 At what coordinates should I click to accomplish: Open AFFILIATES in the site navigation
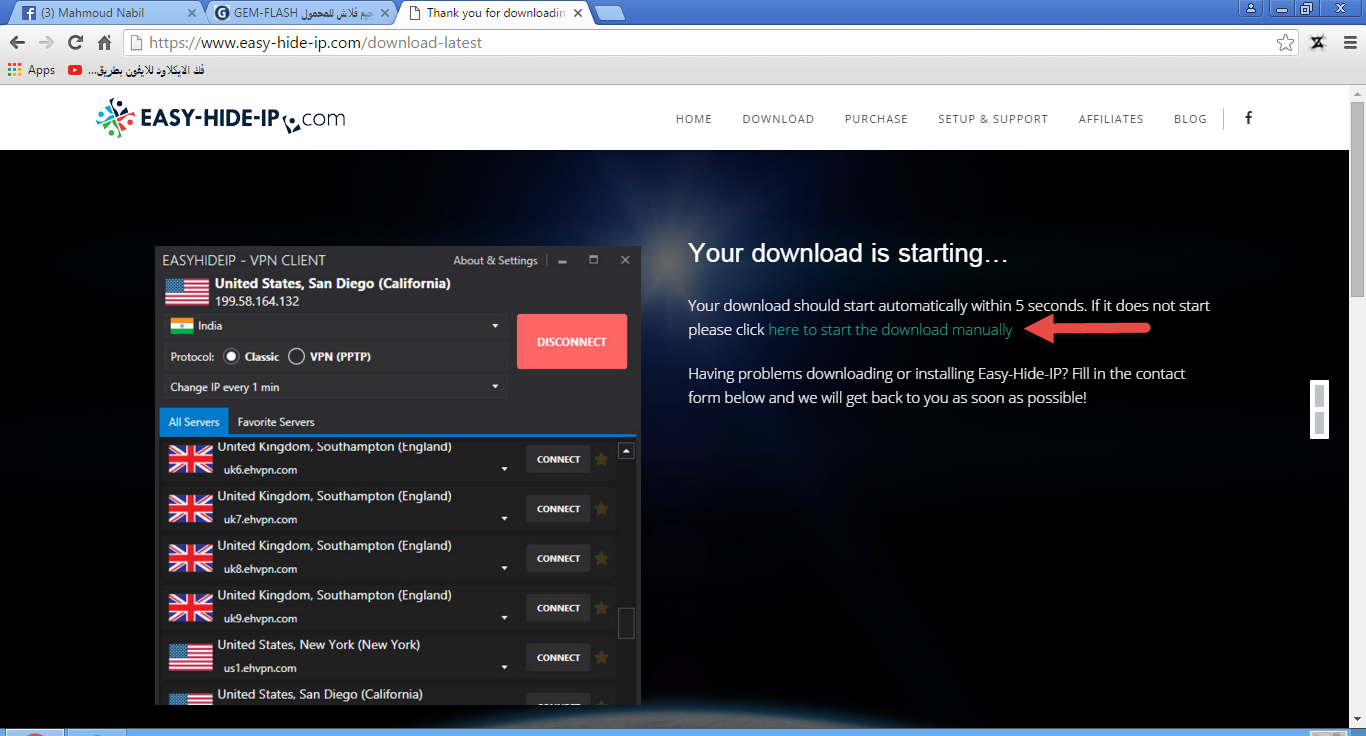coord(1111,119)
